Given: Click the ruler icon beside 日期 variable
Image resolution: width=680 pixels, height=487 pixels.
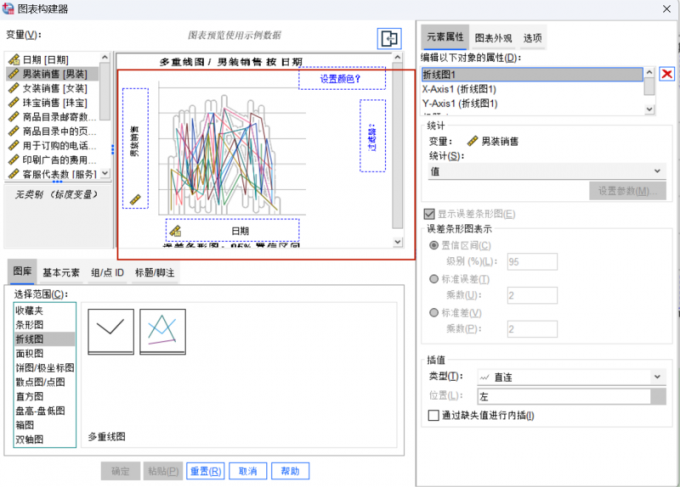Looking at the screenshot, I should click(14, 59).
